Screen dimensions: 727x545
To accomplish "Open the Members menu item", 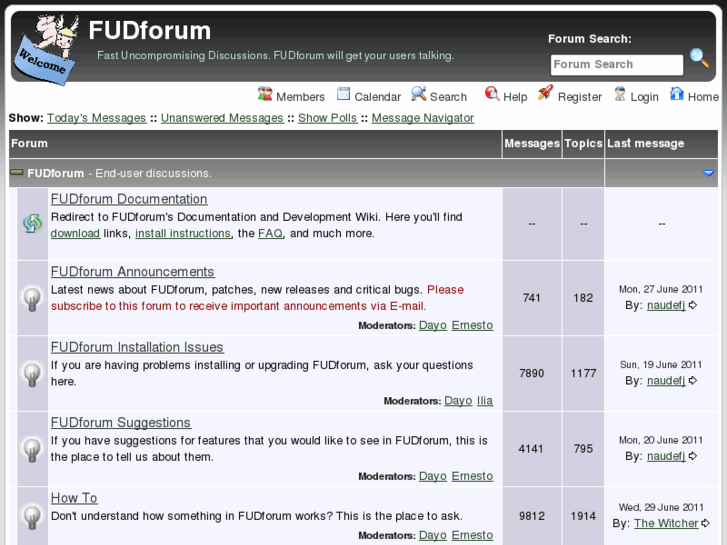I will [x=300, y=97].
